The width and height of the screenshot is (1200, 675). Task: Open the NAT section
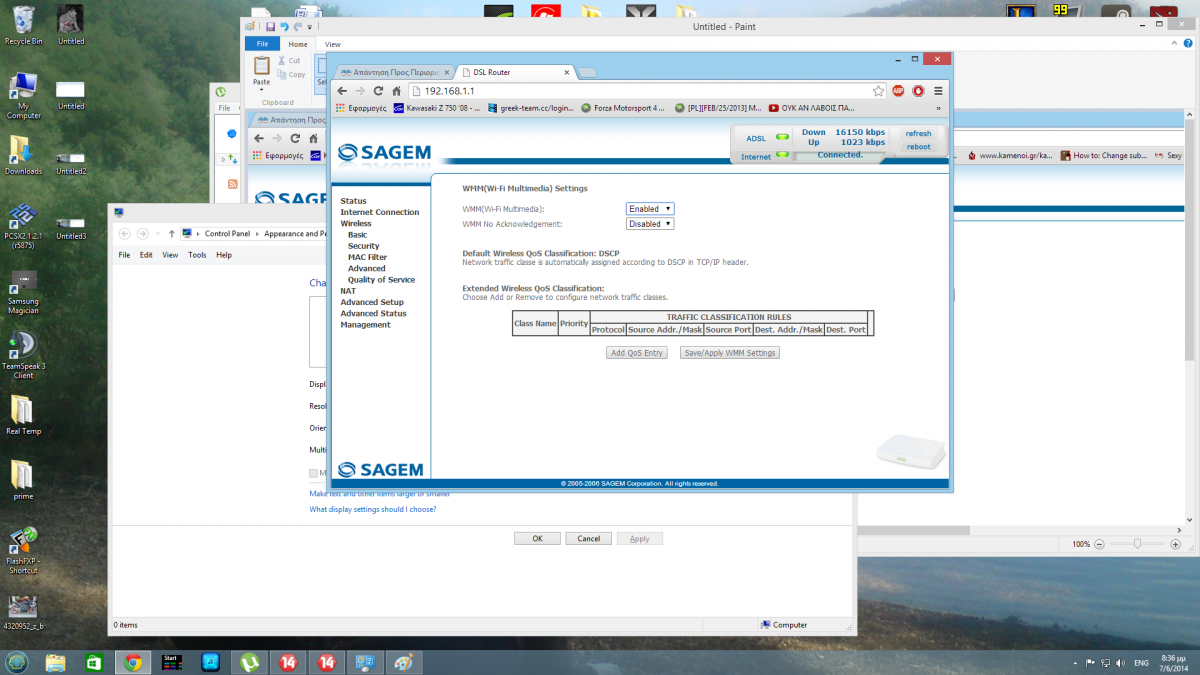click(x=348, y=291)
